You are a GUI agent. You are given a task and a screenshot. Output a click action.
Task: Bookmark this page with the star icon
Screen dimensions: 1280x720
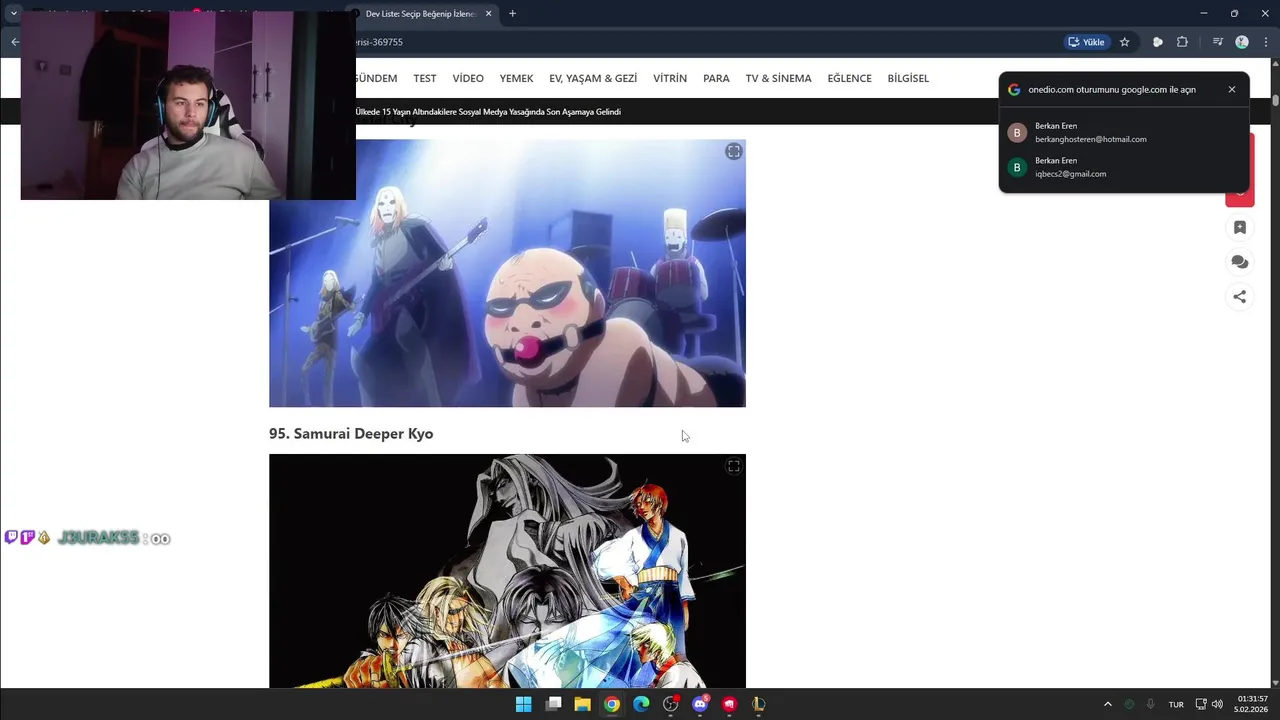point(1125,42)
